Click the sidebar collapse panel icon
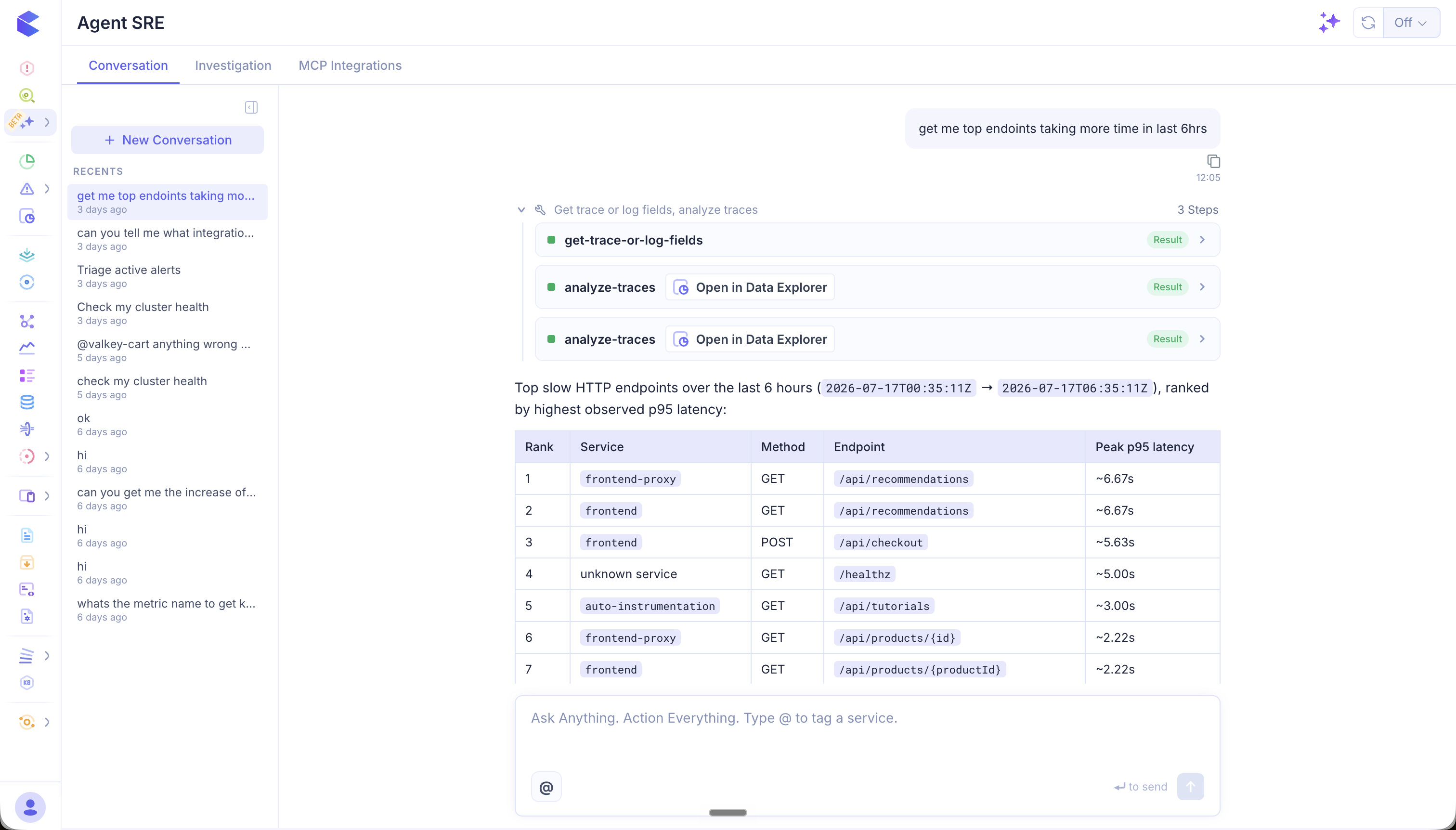The image size is (1456, 830). (x=251, y=107)
